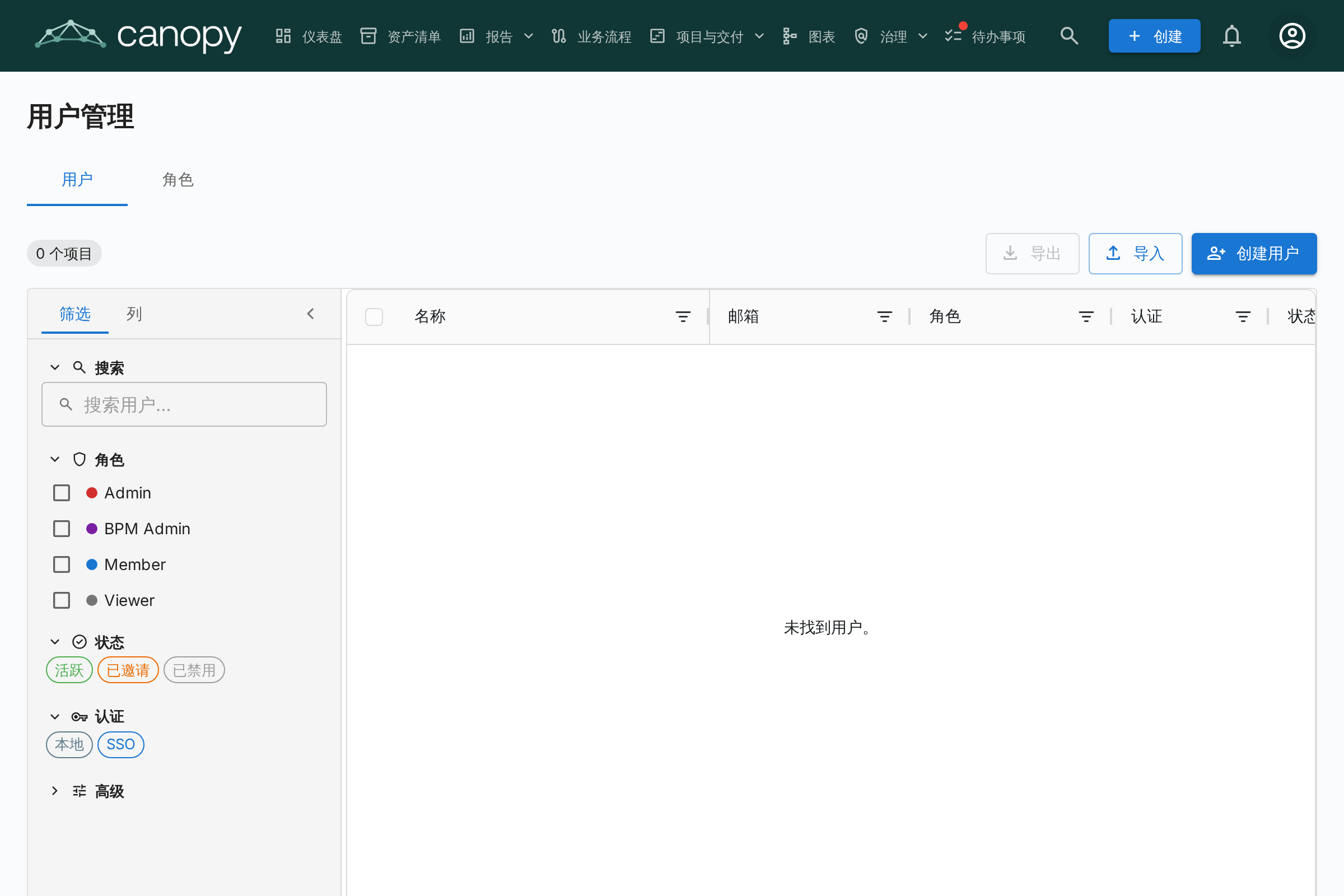Click the sliders icon beside 高级
The image size is (1344, 896).
pyautogui.click(x=80, y=791)
